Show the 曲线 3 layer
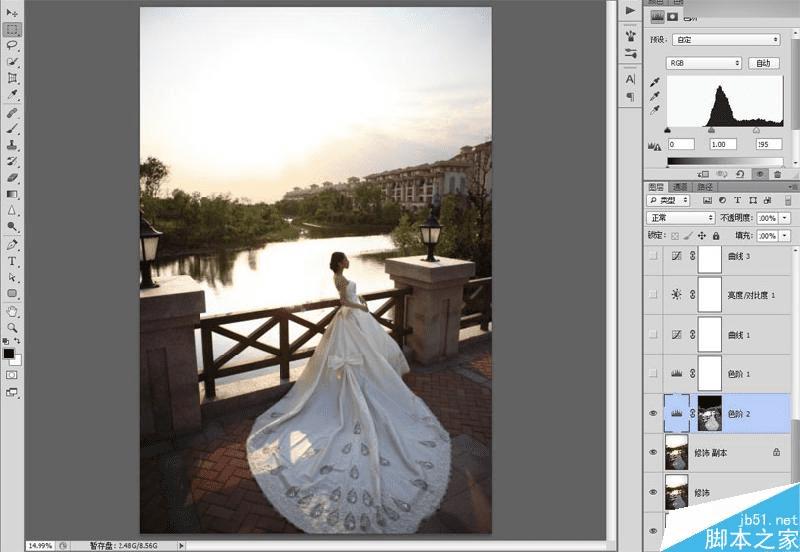The width and height of the screenshot is (800, 552). point(653,256)
